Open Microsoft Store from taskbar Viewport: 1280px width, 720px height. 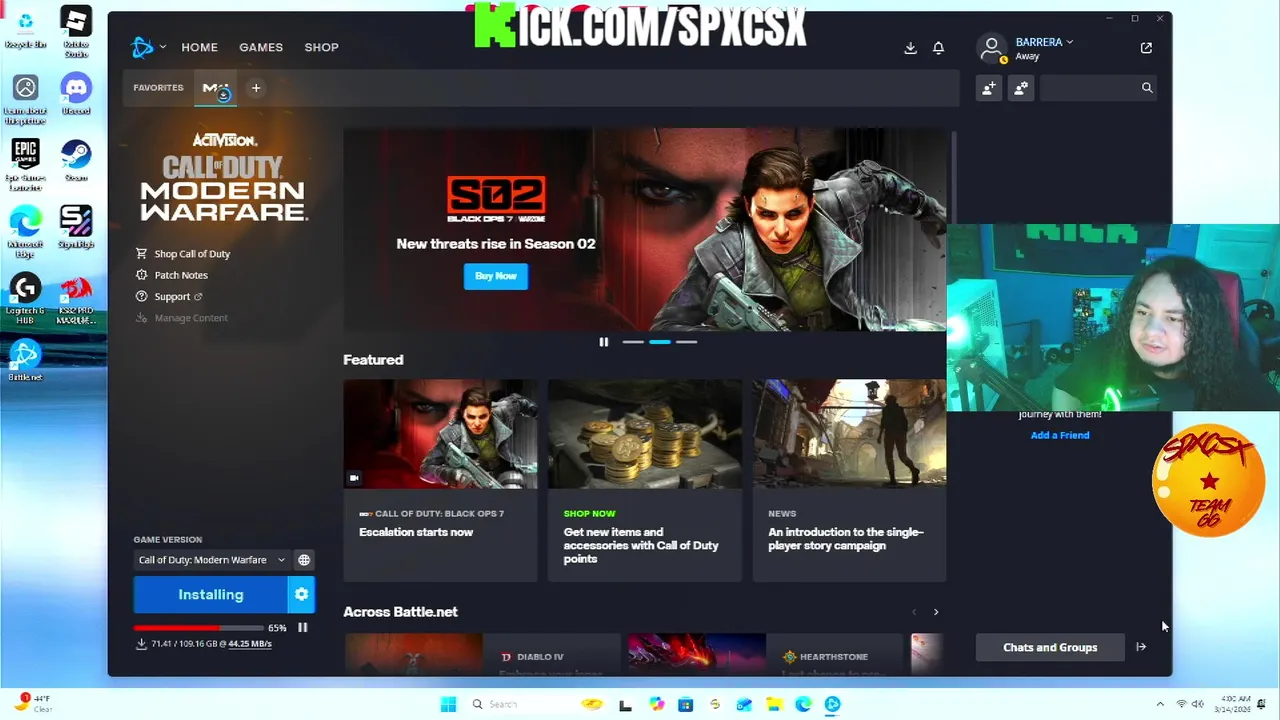(685, 704)
